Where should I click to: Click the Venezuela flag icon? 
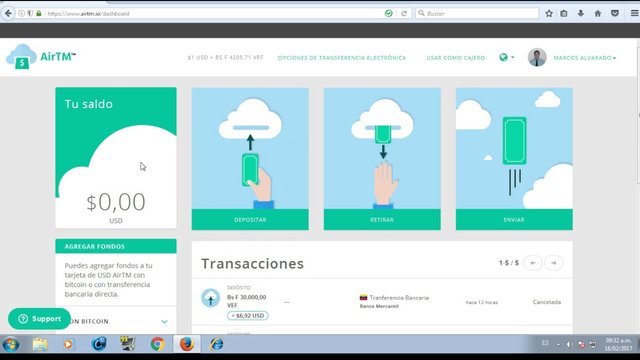363,298
